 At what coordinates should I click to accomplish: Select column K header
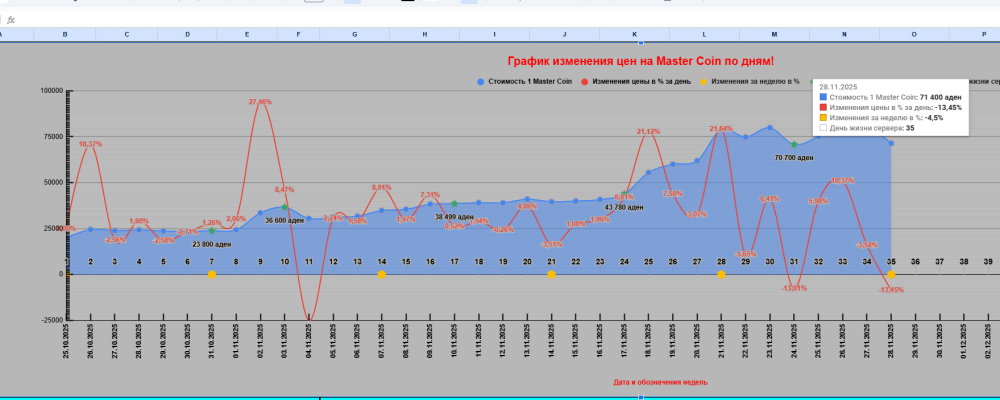(x=634, y=34)
